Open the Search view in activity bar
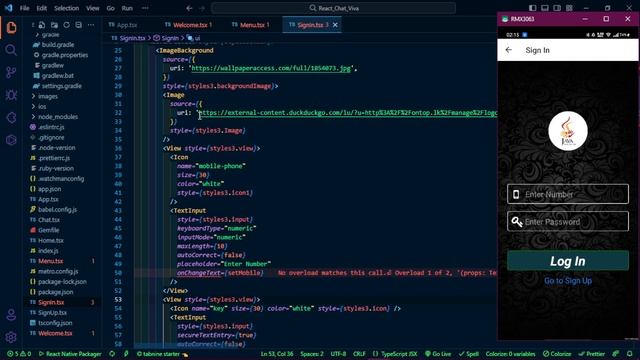This screenshot has width=640, height=360. click(11, 50)
